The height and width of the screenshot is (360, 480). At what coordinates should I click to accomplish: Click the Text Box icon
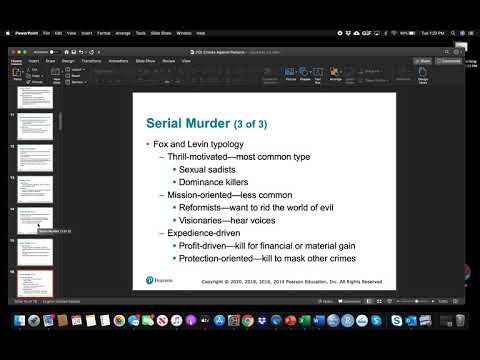click(x=318, y=75)
